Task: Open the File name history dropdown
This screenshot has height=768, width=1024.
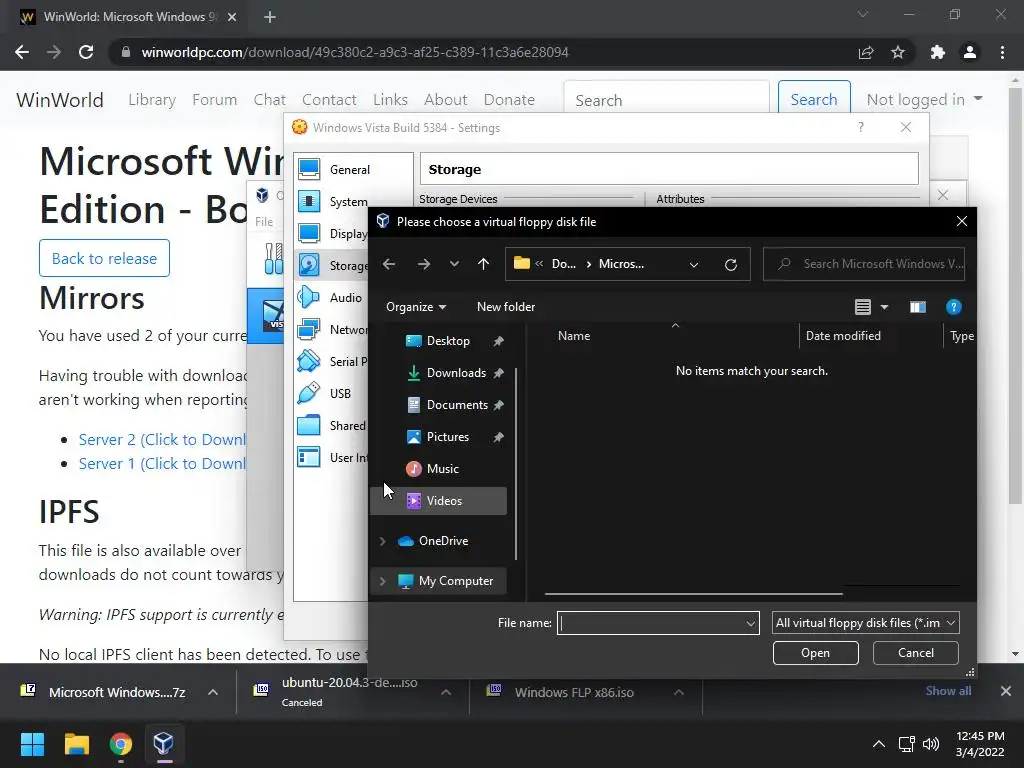Action: pyautogui.click(x=751, y=623)
